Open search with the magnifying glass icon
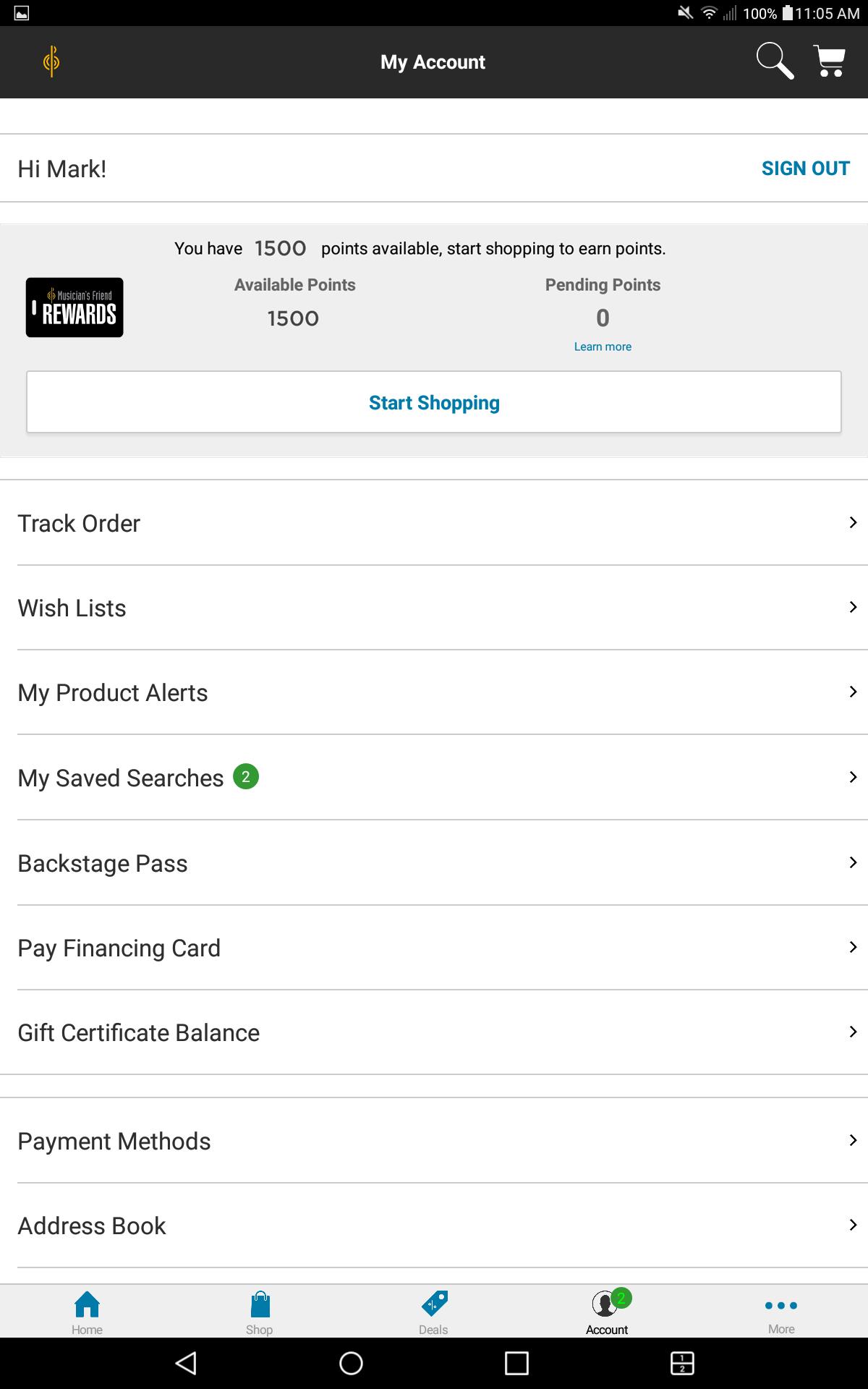 [775, 61]
